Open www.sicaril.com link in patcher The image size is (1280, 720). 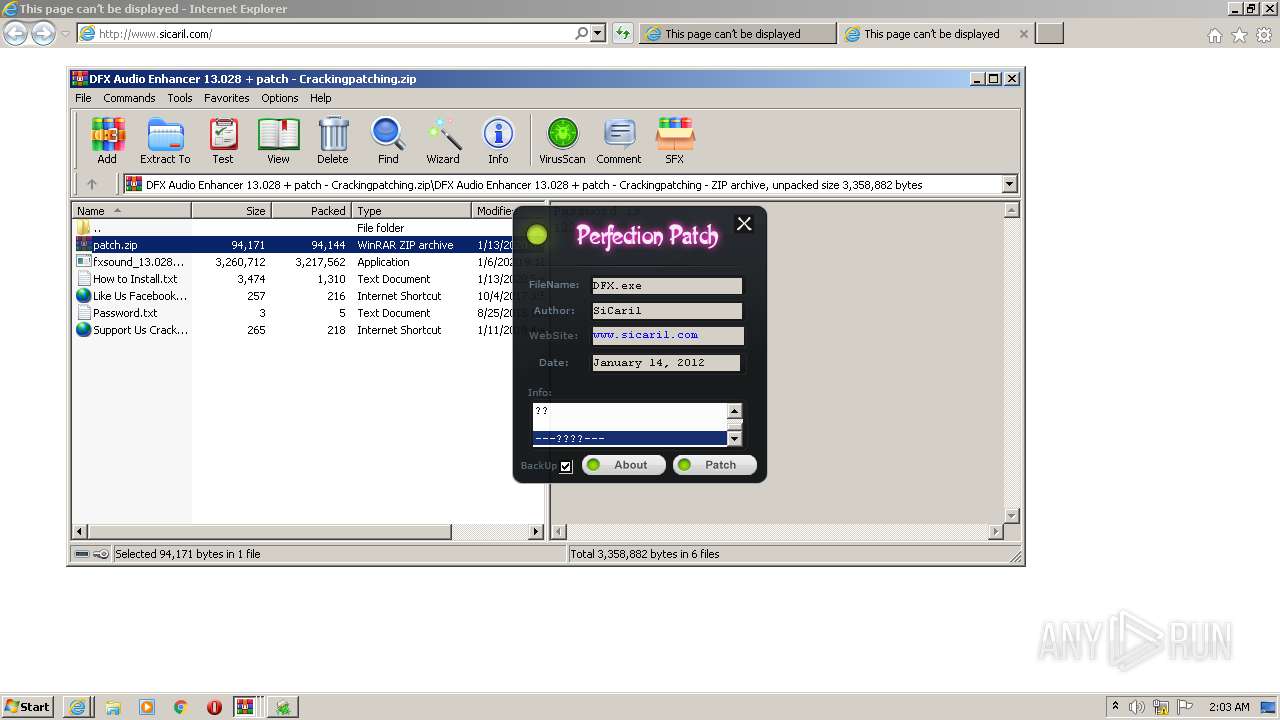pyautogui.click(x=645, y=335)
